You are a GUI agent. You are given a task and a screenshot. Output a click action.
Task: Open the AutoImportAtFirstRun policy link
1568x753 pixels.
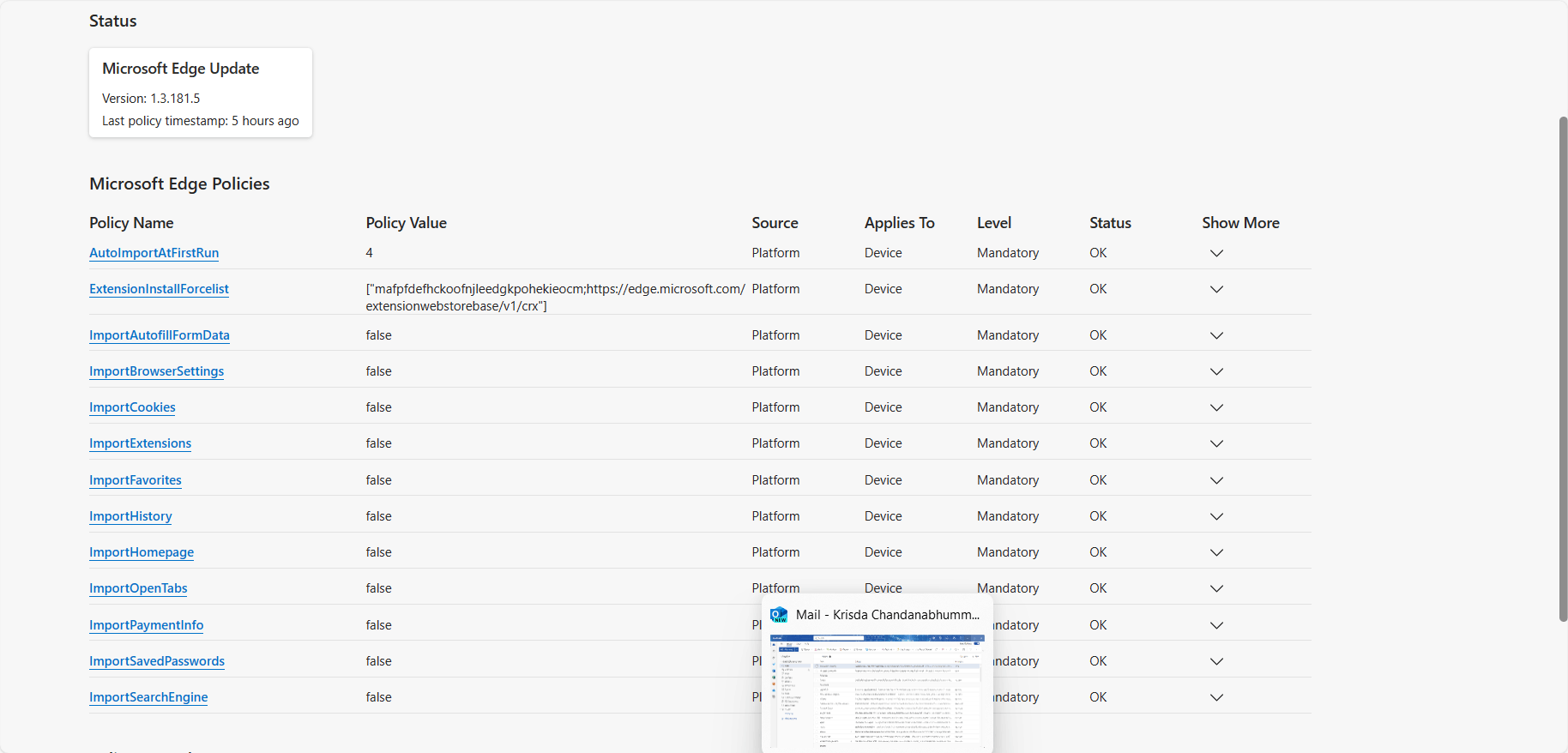(154, 253)
